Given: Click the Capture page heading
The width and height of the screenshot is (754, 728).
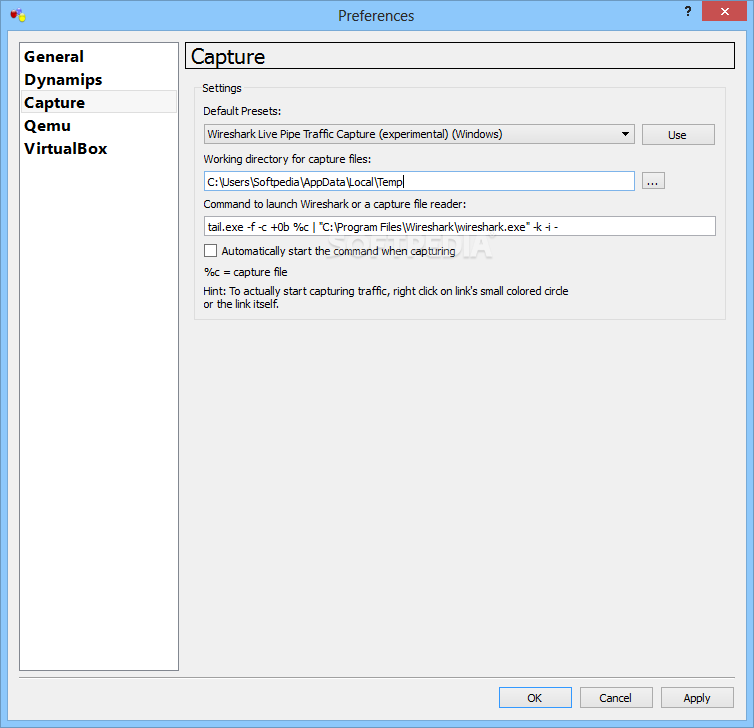Looking at the screenshot, I should coord(460,56).
